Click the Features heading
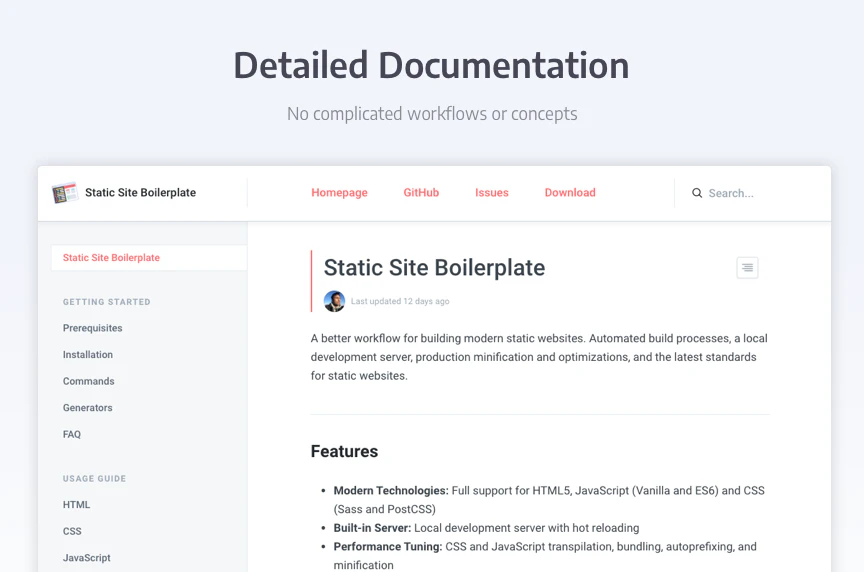 [344, 451]
